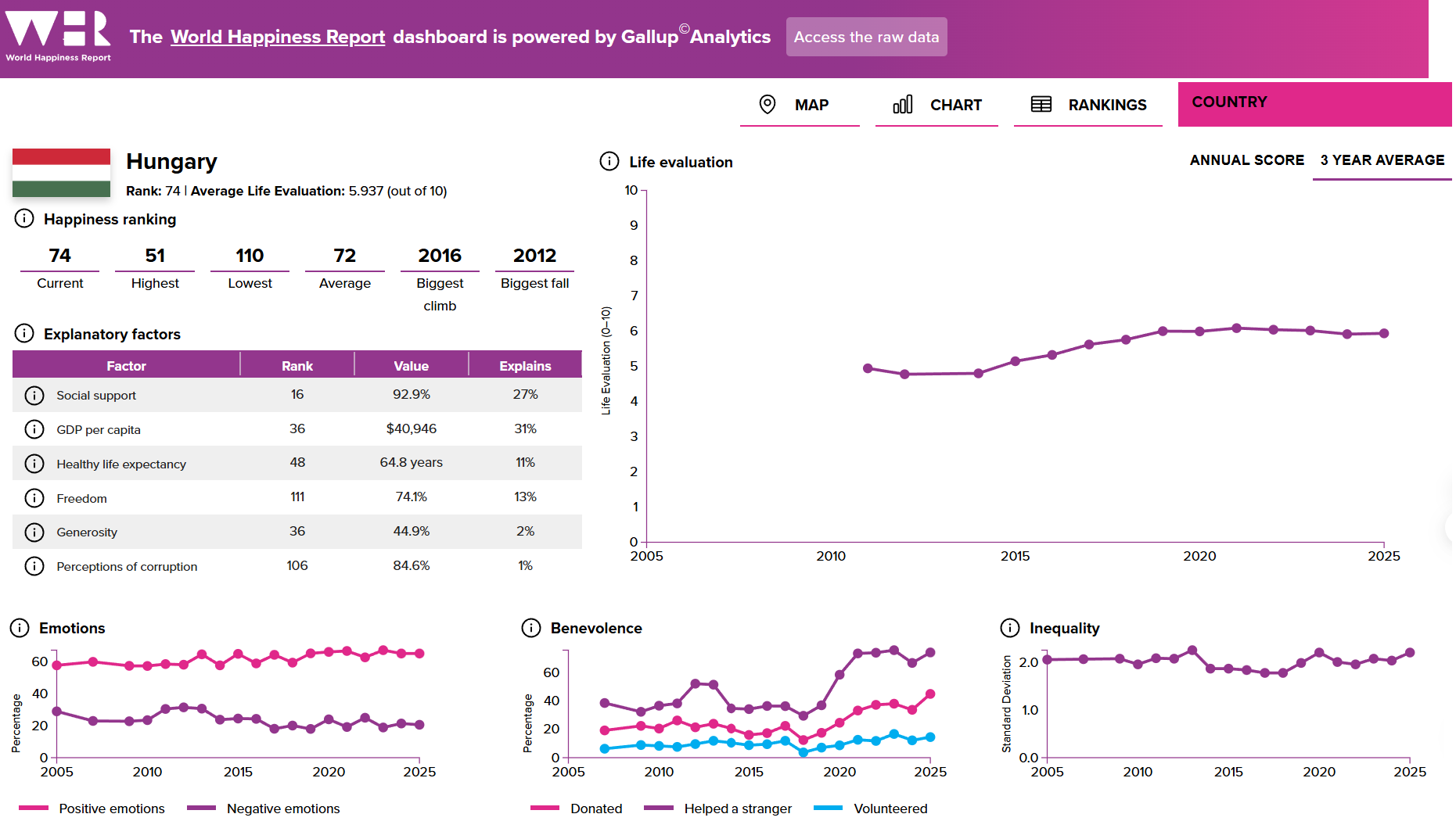The width and height of the screenshot is (1456, 839).
Task: Toggle Donated legend entry
Action: point(577,809)
